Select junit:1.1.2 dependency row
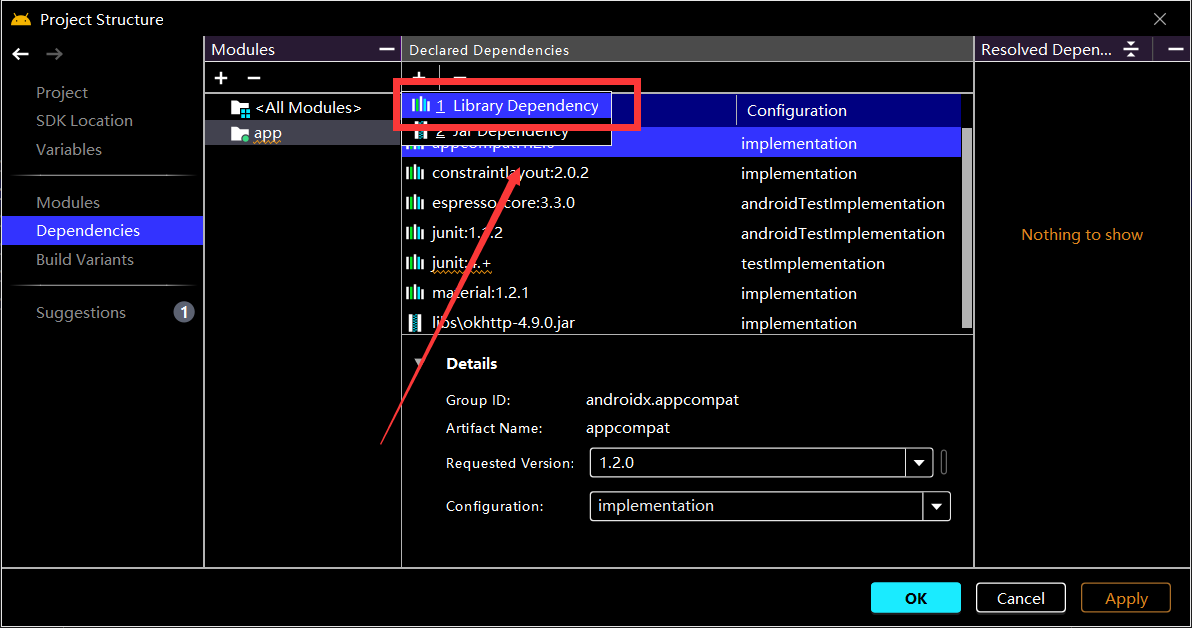The width and height of the screenshot is (1192, 628). pos(681,233)
